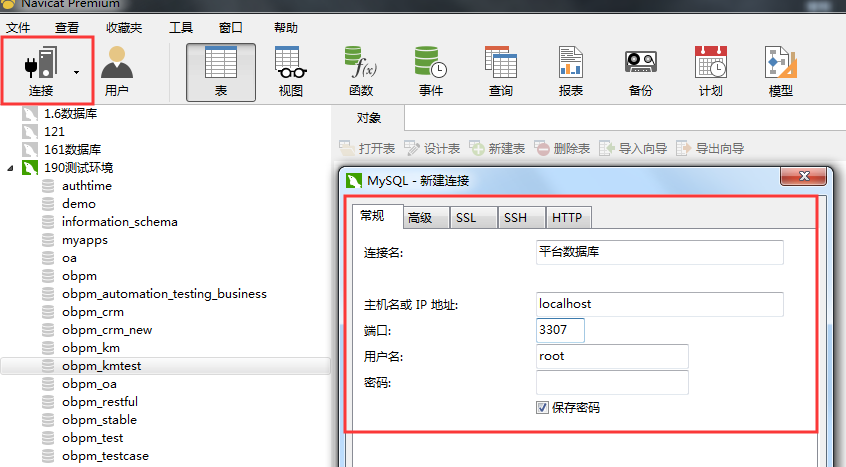Open the Event (事件) toolbar item

coord(431,72)
